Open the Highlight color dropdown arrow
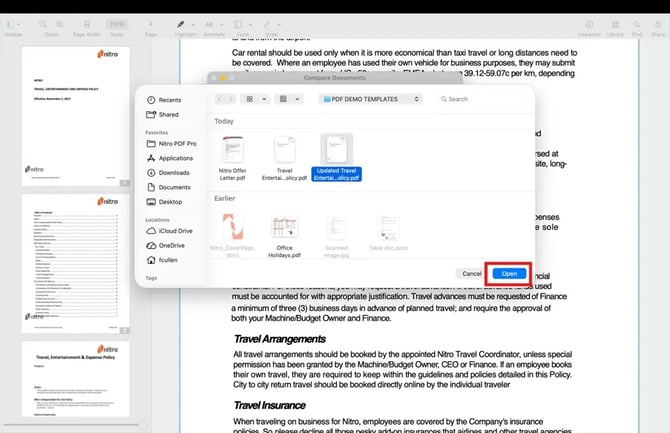 pyautogui.click(x=193, y=25)
